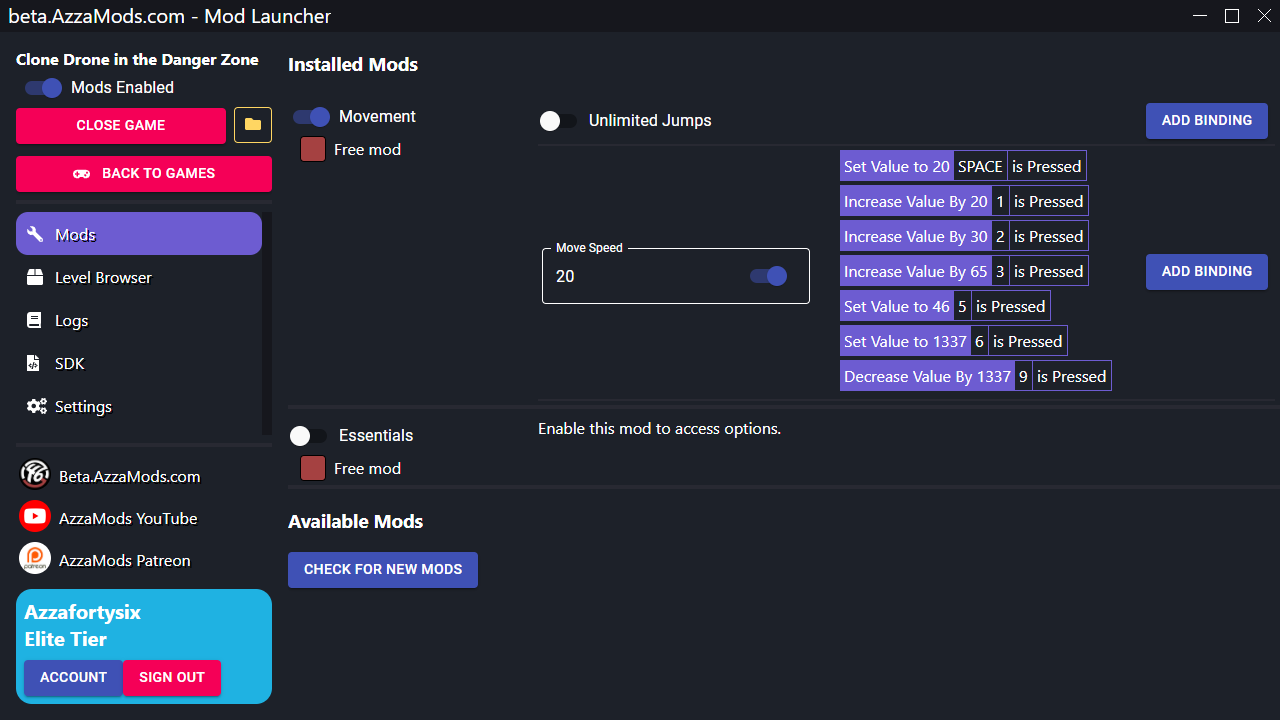
Task: Select the Decrease Value By 1337 binding
Action: tap(976, 376)
